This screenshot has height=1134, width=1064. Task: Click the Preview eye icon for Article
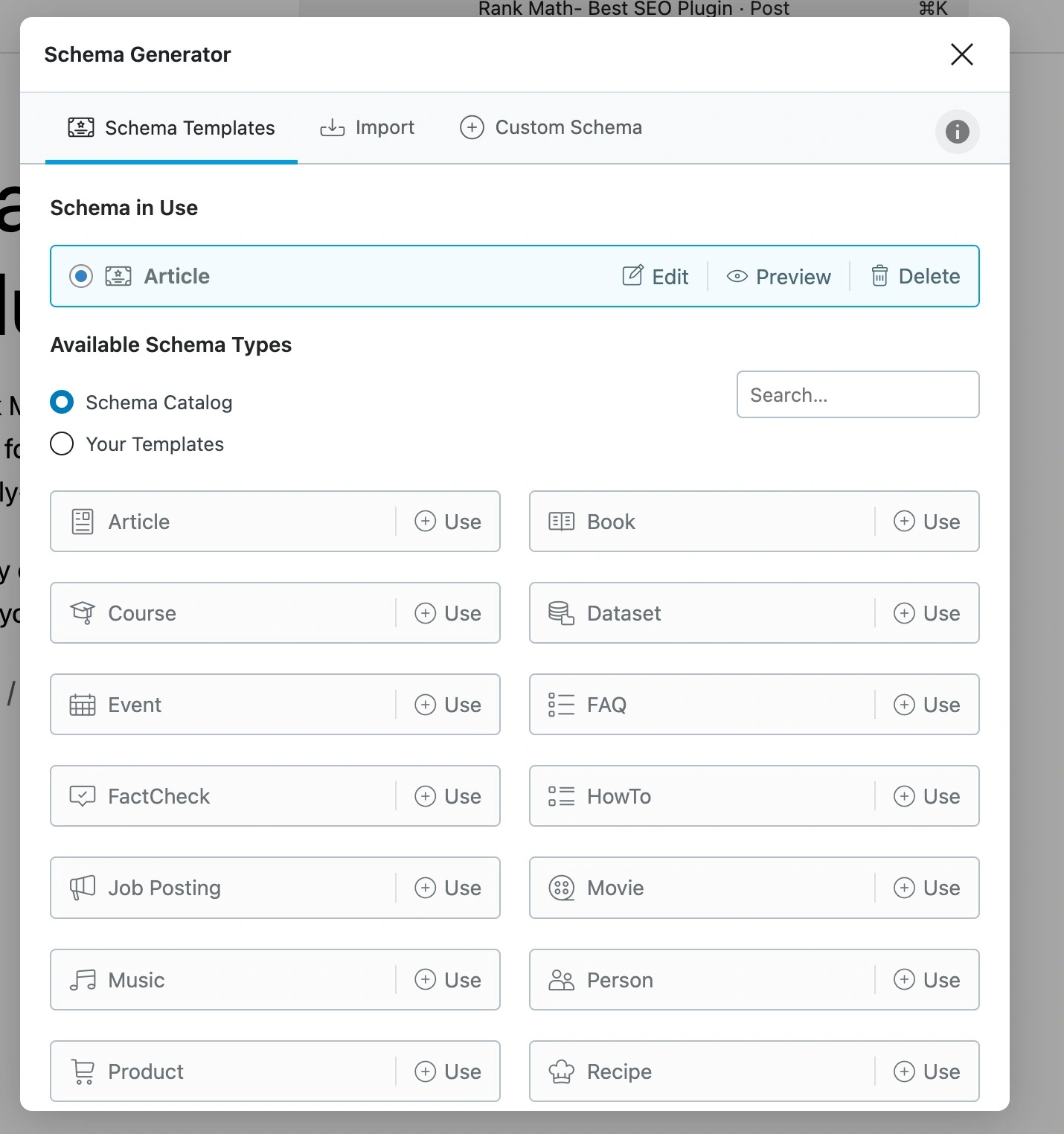pos(737,277)
